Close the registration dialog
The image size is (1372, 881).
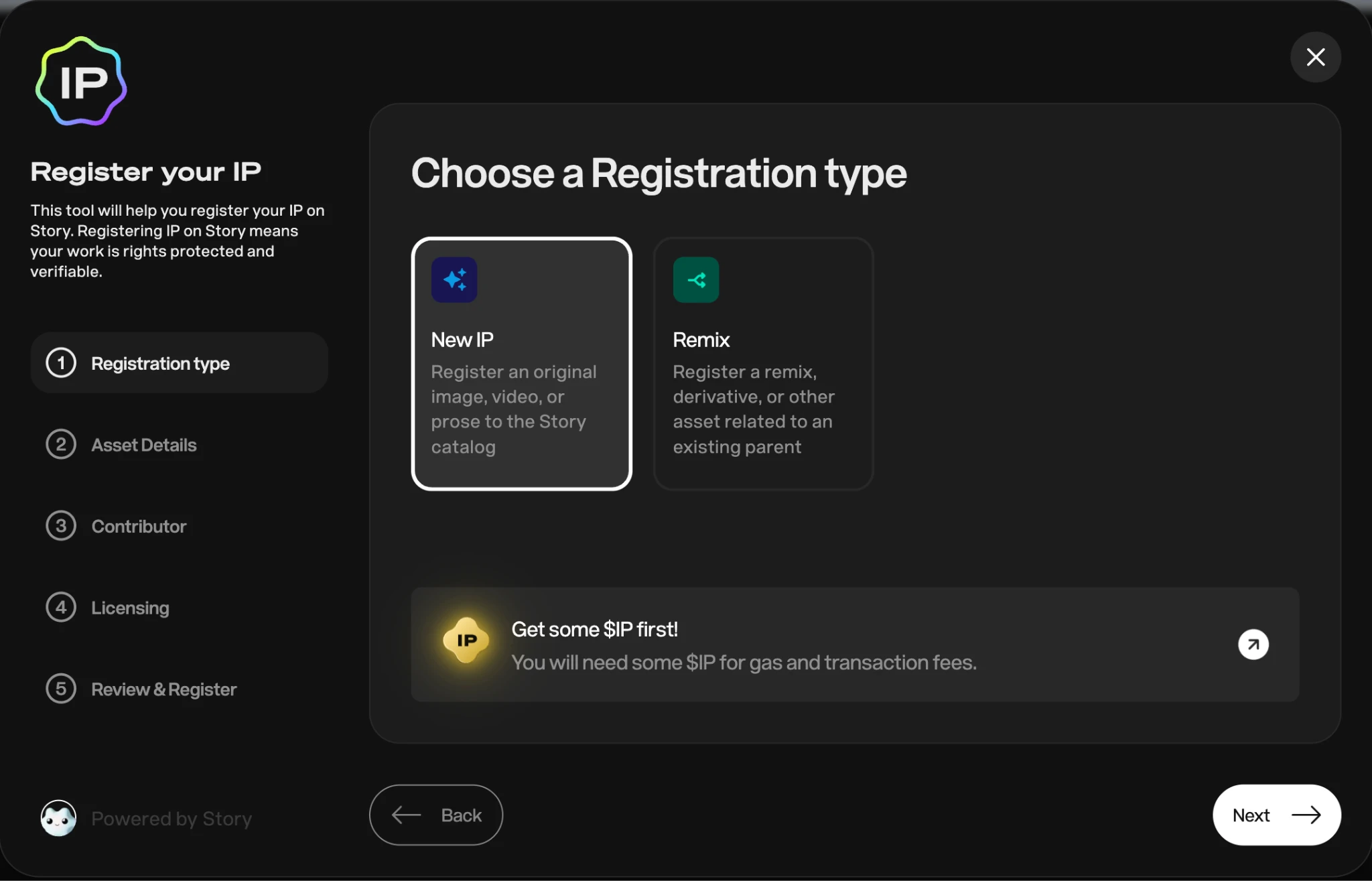pyautogui.click(x=1315, y=58)
